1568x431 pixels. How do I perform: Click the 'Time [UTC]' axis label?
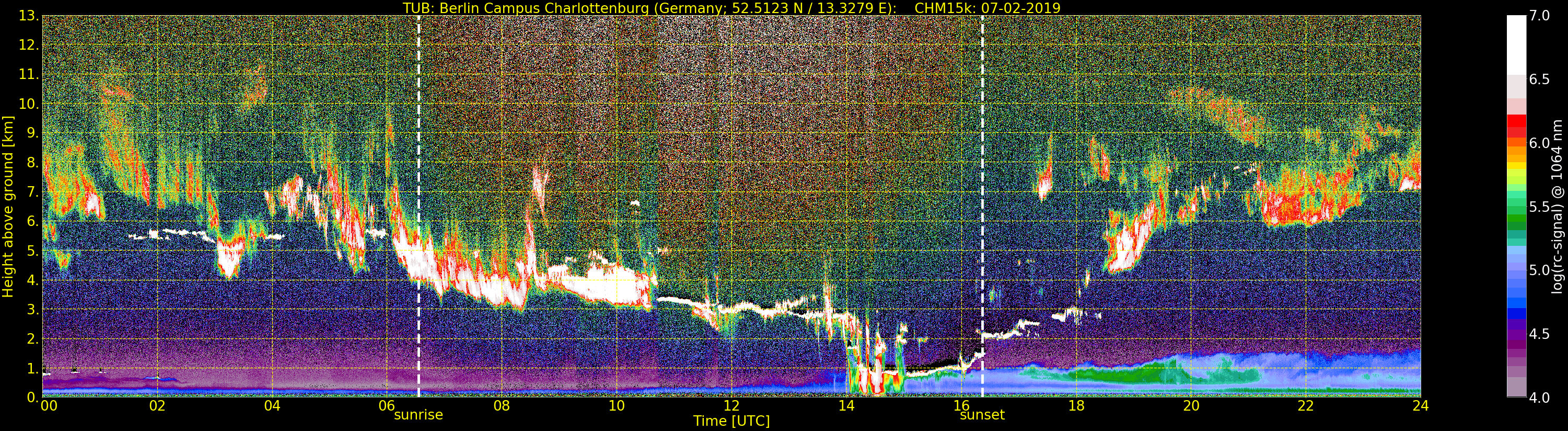[731, 421]
